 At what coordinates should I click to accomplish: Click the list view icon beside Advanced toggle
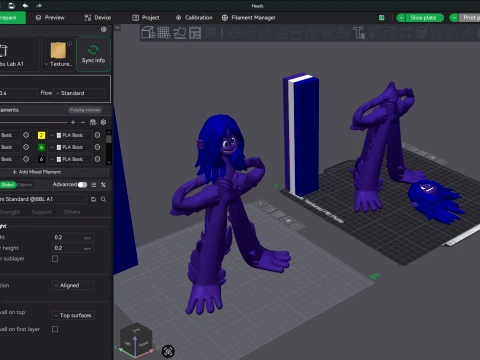(x=94, y=185)
